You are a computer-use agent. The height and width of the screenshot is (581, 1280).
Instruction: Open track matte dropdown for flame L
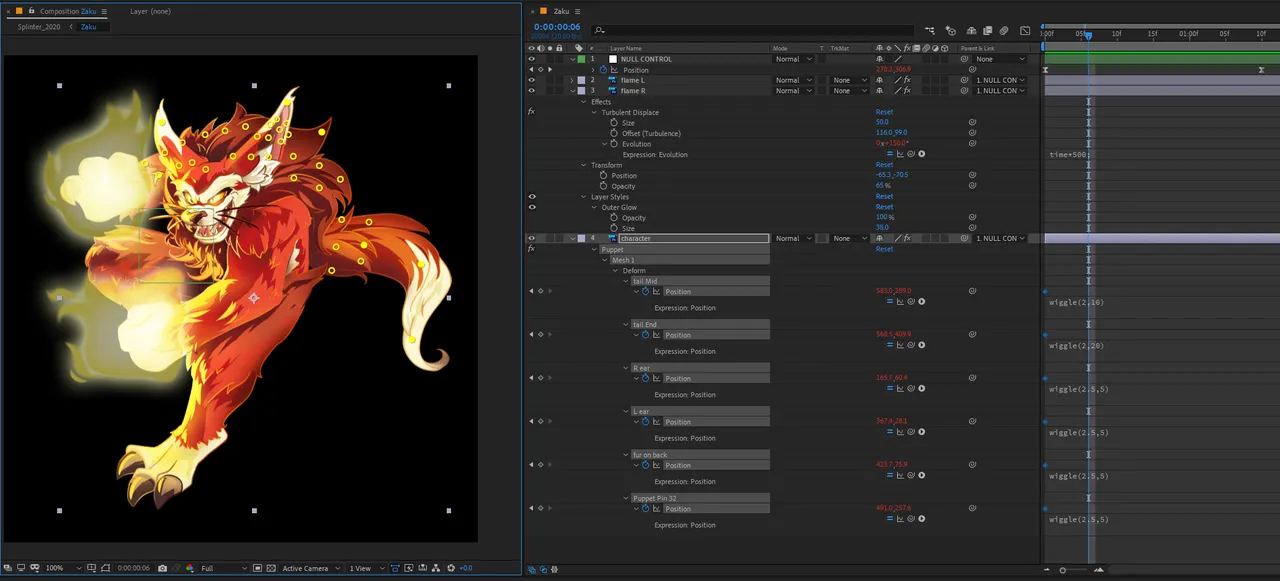(848, 80)
